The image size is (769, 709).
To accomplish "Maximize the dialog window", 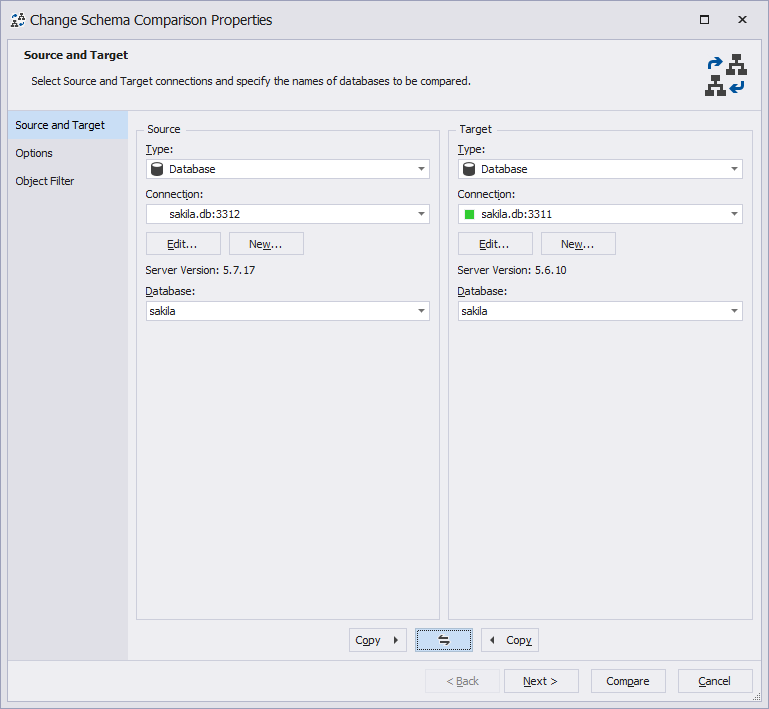I will tap(704, 20).
